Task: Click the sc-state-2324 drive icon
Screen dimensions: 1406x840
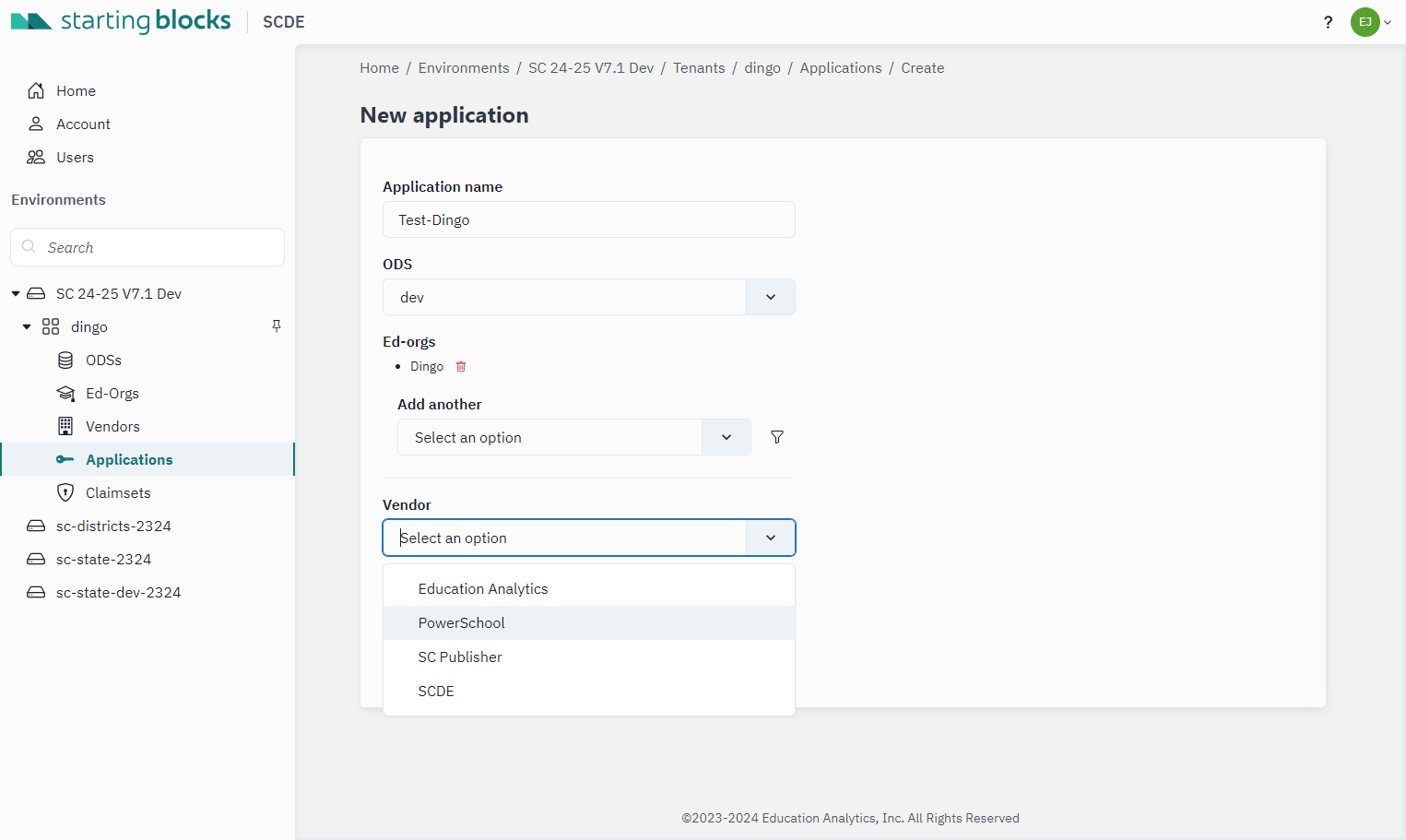Action: click(36, 559)
